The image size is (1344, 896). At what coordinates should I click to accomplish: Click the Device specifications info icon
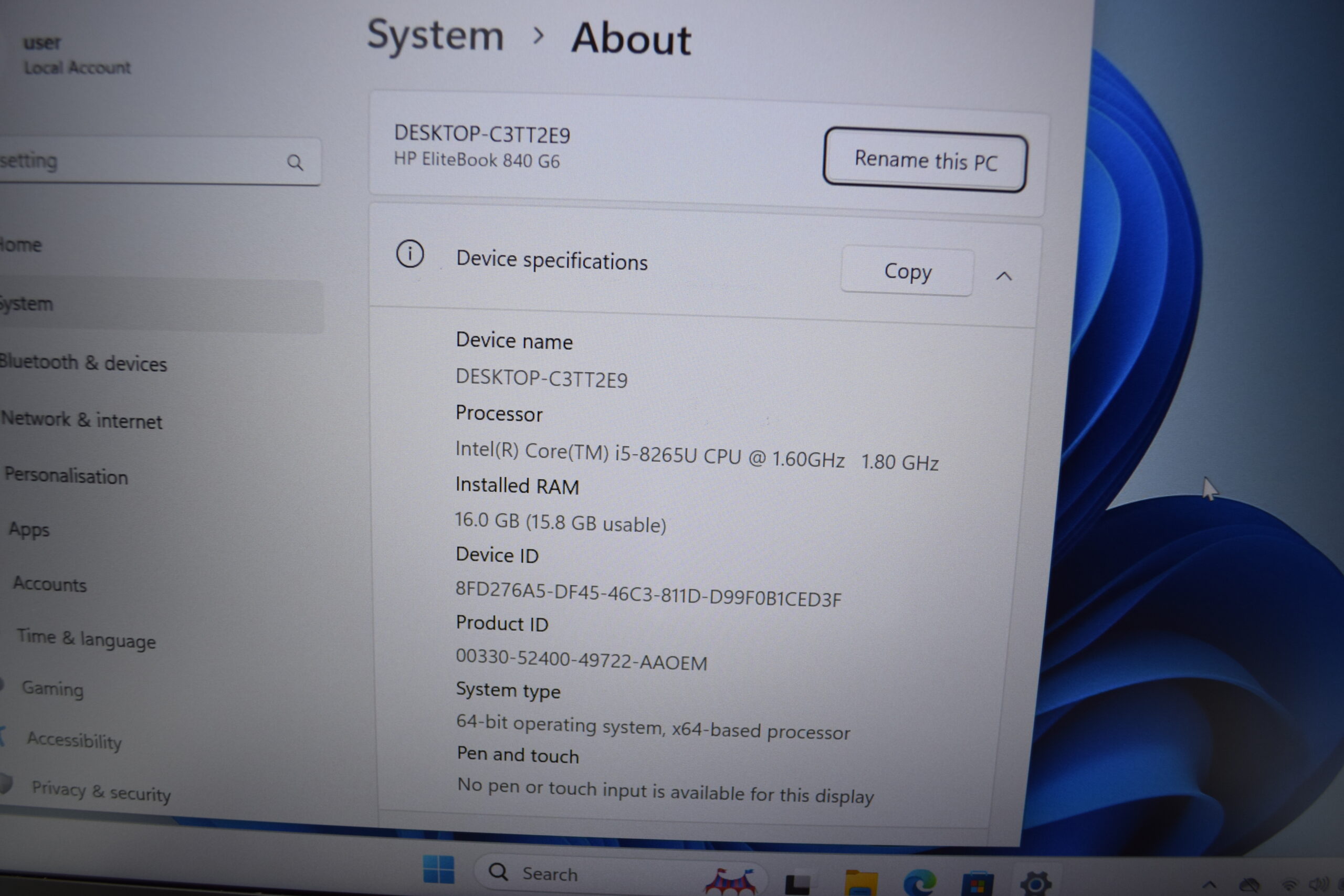(409, 254)
